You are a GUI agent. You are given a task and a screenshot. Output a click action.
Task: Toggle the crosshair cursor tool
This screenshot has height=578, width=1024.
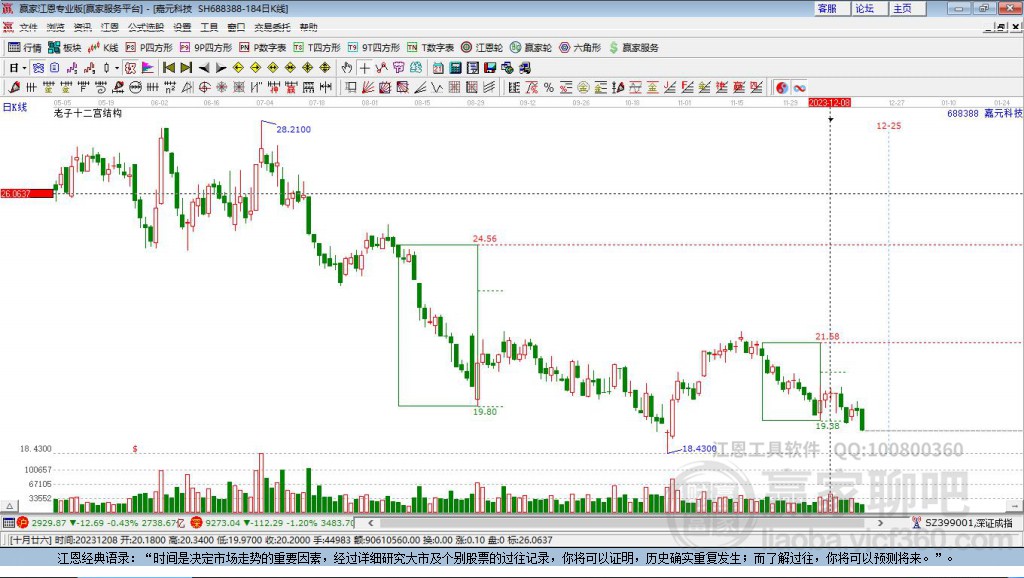click(x=364, y=68)
